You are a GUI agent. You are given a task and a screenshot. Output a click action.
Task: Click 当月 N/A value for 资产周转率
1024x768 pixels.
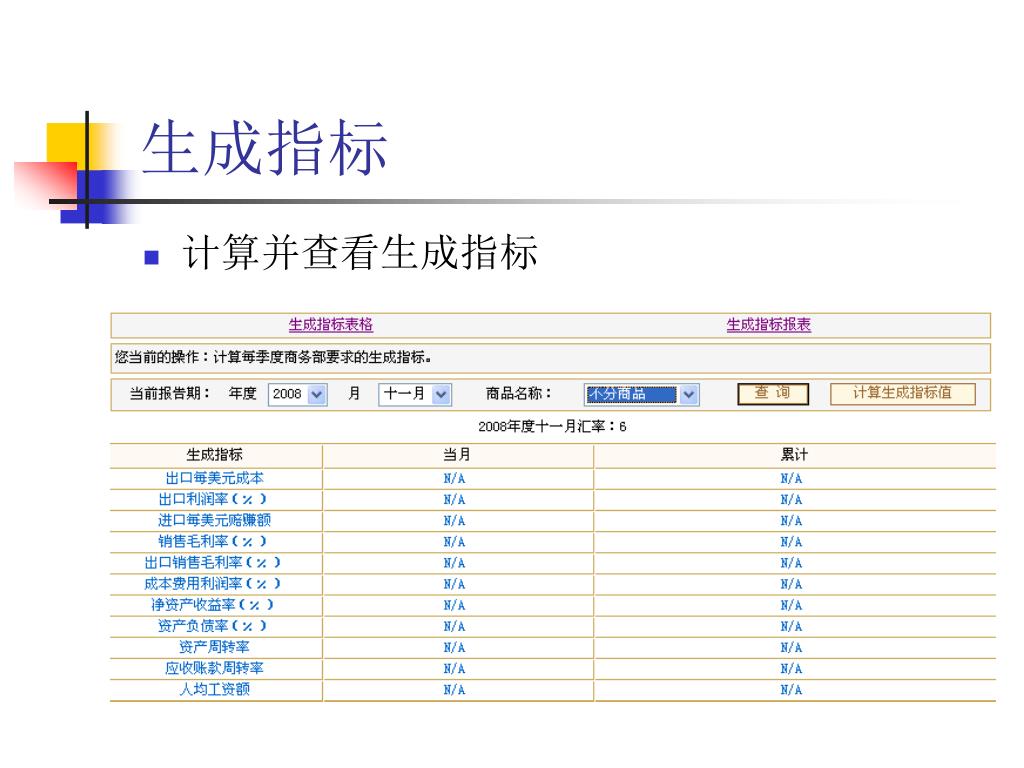455,648
